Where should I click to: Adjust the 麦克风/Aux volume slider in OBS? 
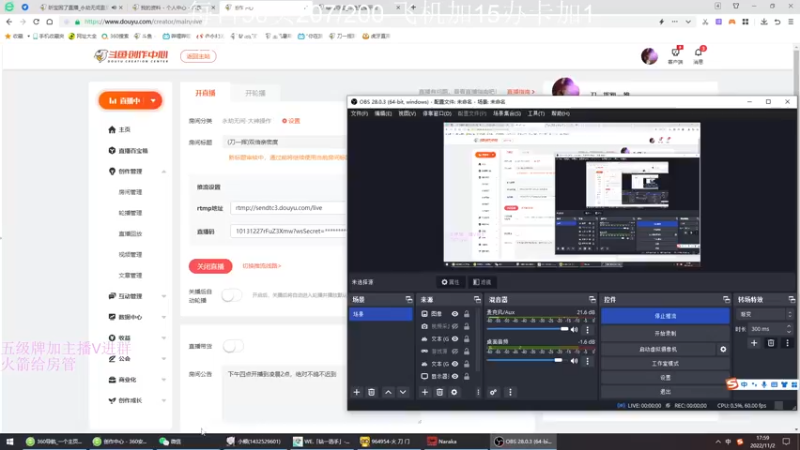528,329
